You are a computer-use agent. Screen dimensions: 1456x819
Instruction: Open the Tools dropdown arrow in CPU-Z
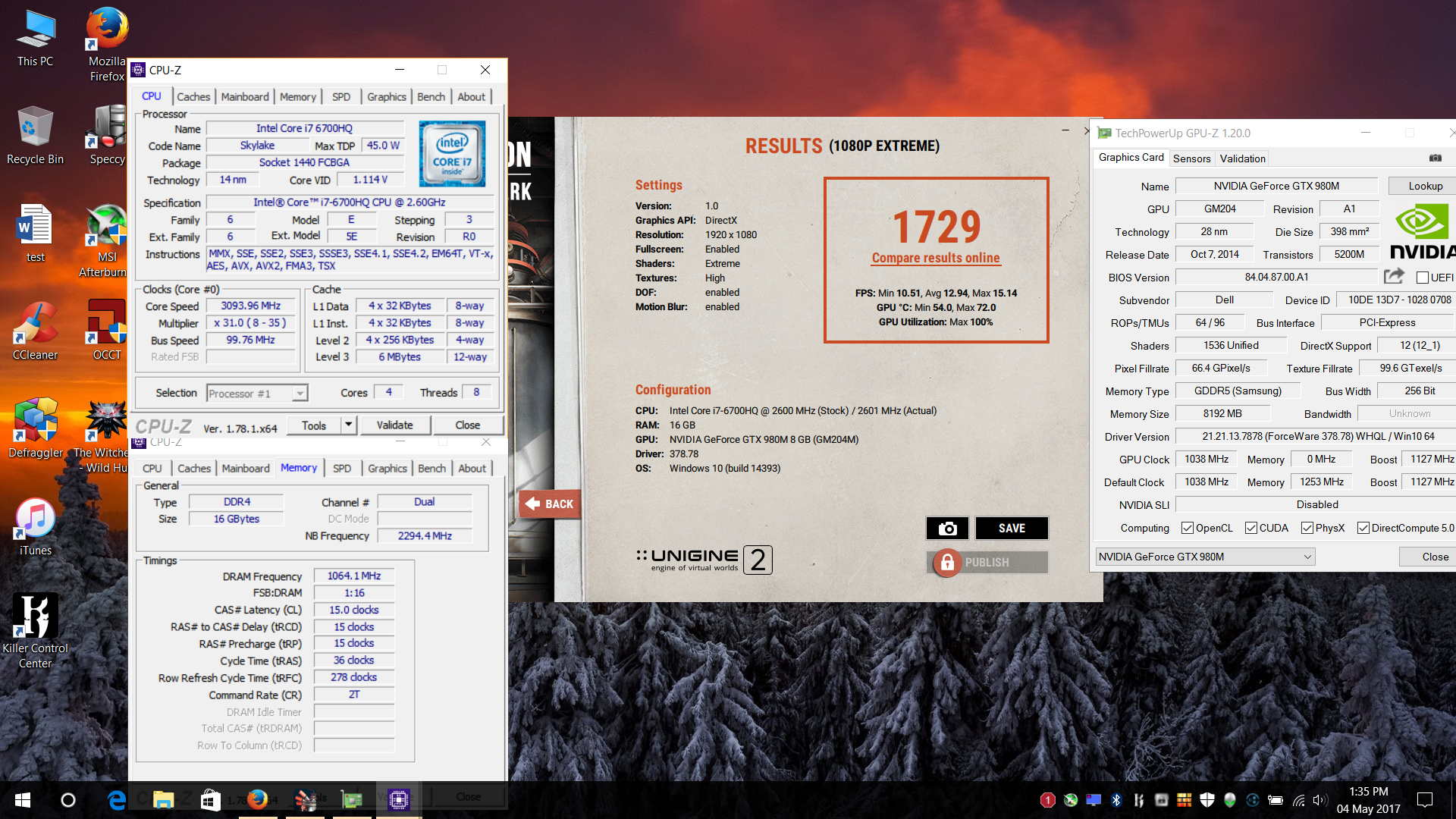[x=349, y=425]
